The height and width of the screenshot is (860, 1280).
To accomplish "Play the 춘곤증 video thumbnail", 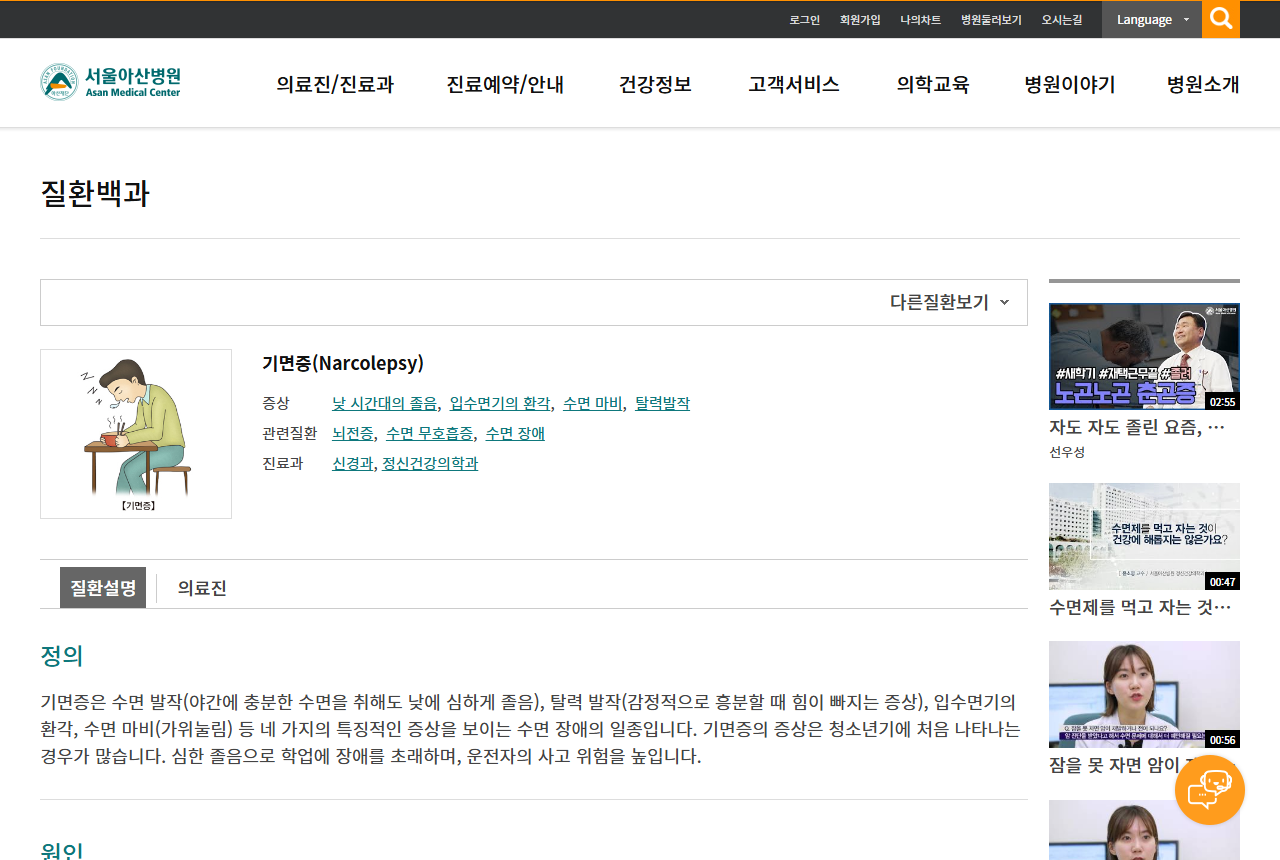I will (x=1144, y=356).
